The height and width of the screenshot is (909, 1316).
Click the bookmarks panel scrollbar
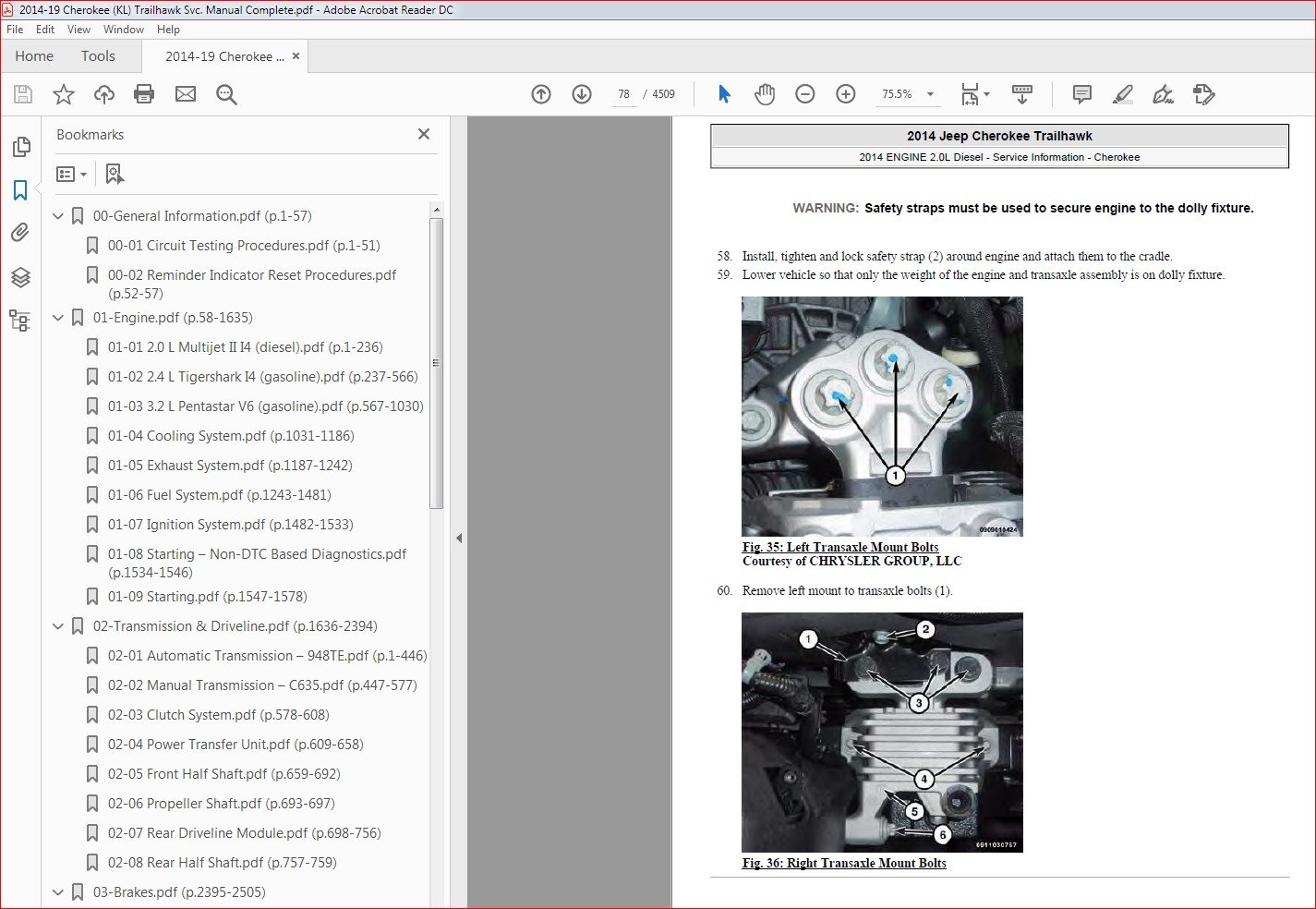click(x=436, y=363)
